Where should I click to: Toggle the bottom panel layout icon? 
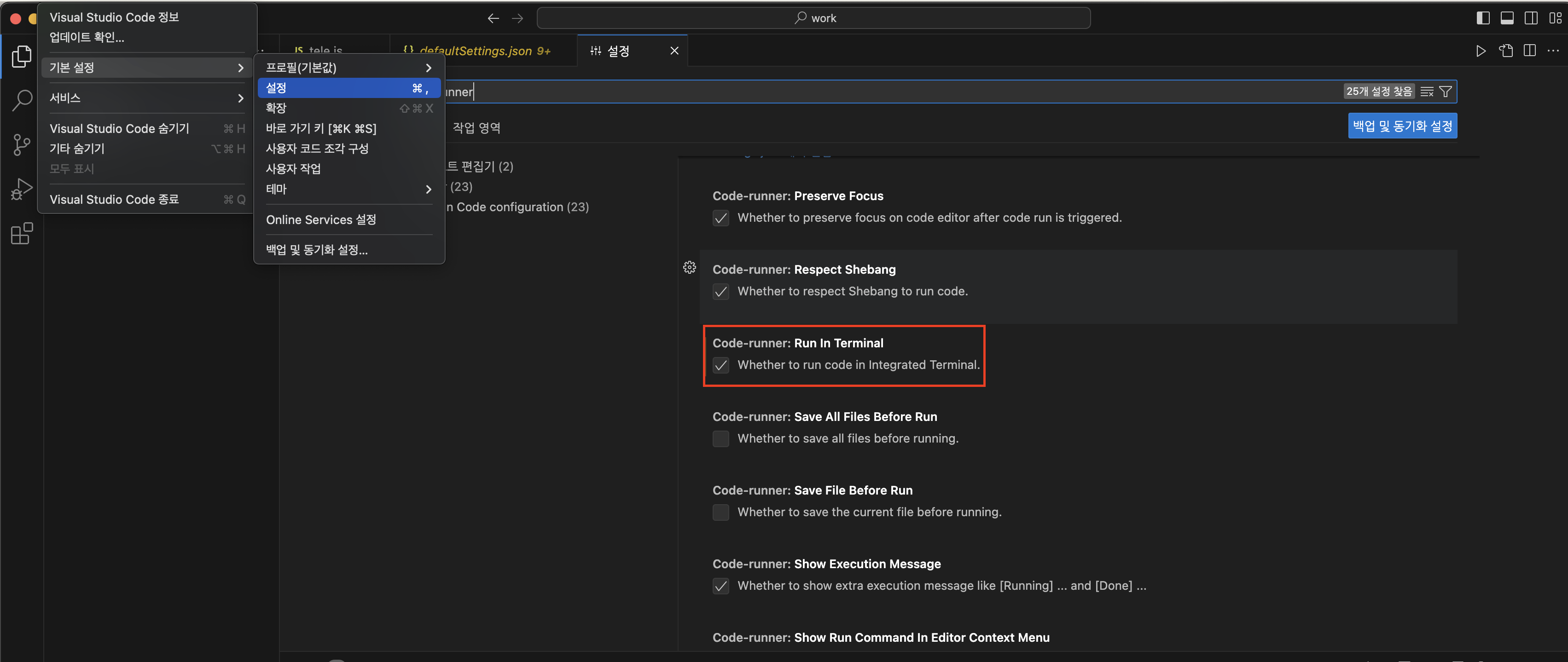[x=1507, y=18]
